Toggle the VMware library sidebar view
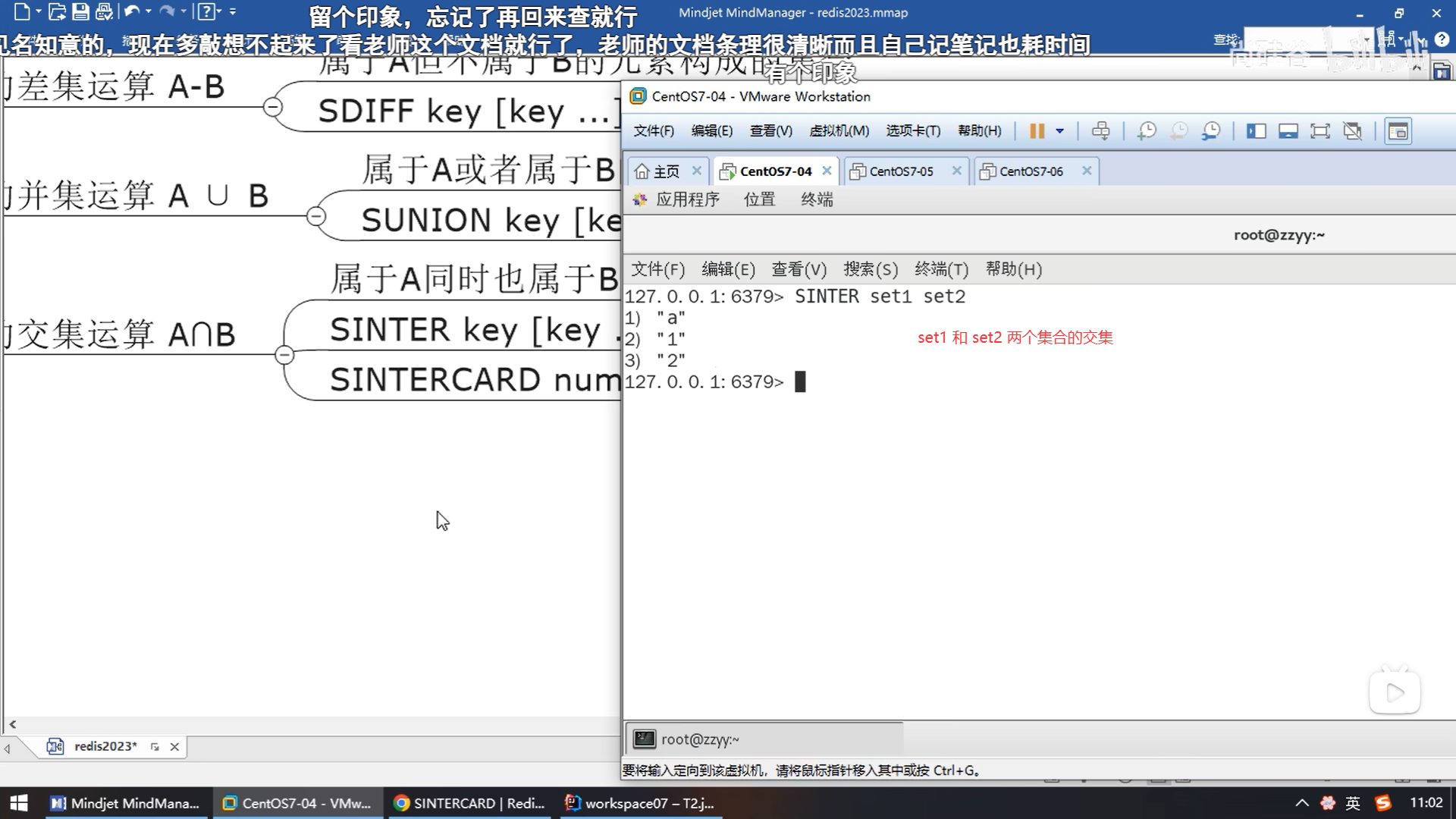This screenshot has width=1456, height=819. click(1256, 131)
